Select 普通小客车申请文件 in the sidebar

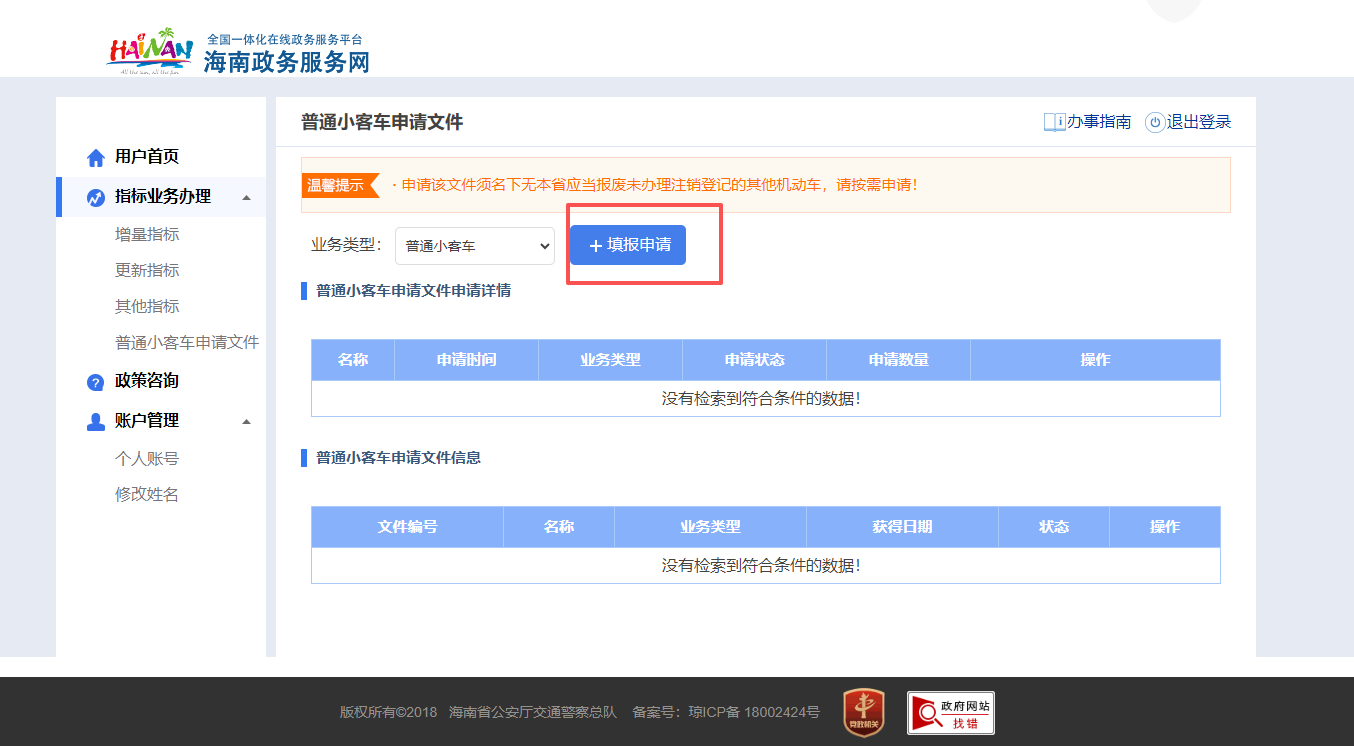coord(186,342)
